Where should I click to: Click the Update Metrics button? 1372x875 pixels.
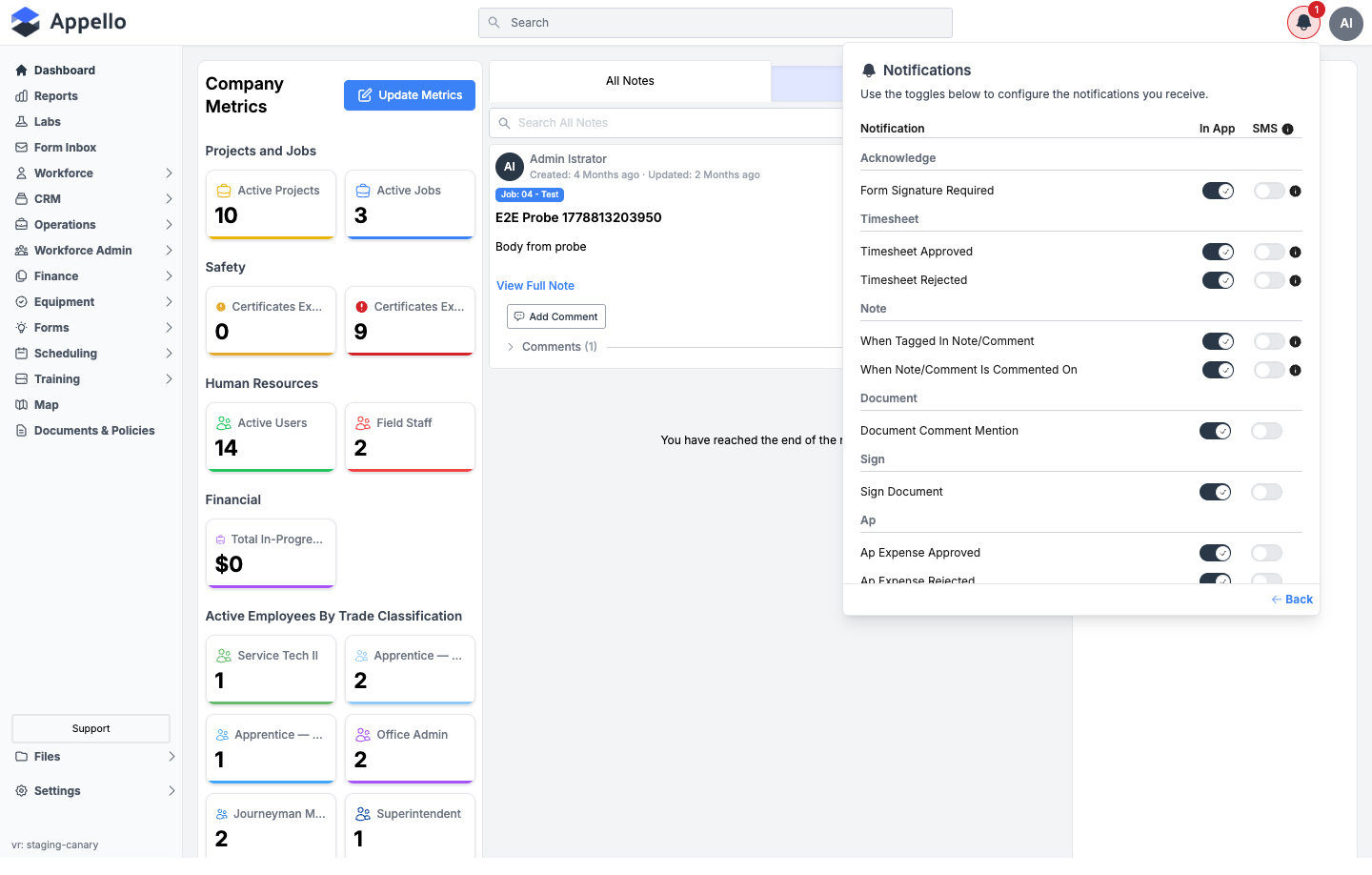pos(410,95)
